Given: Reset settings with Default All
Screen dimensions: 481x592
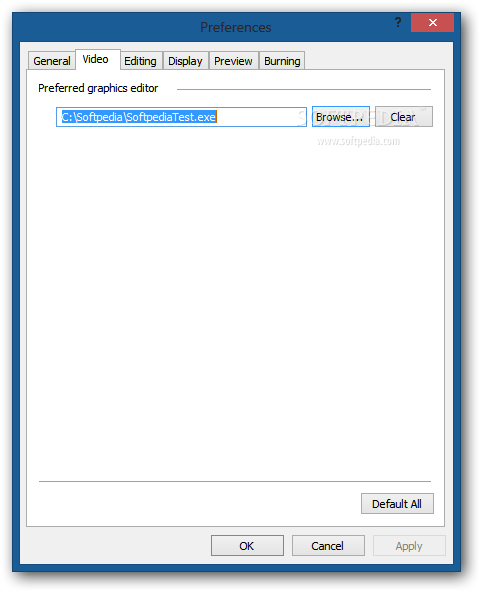Looking at the screenshot, I should click(x=397, y=504).
